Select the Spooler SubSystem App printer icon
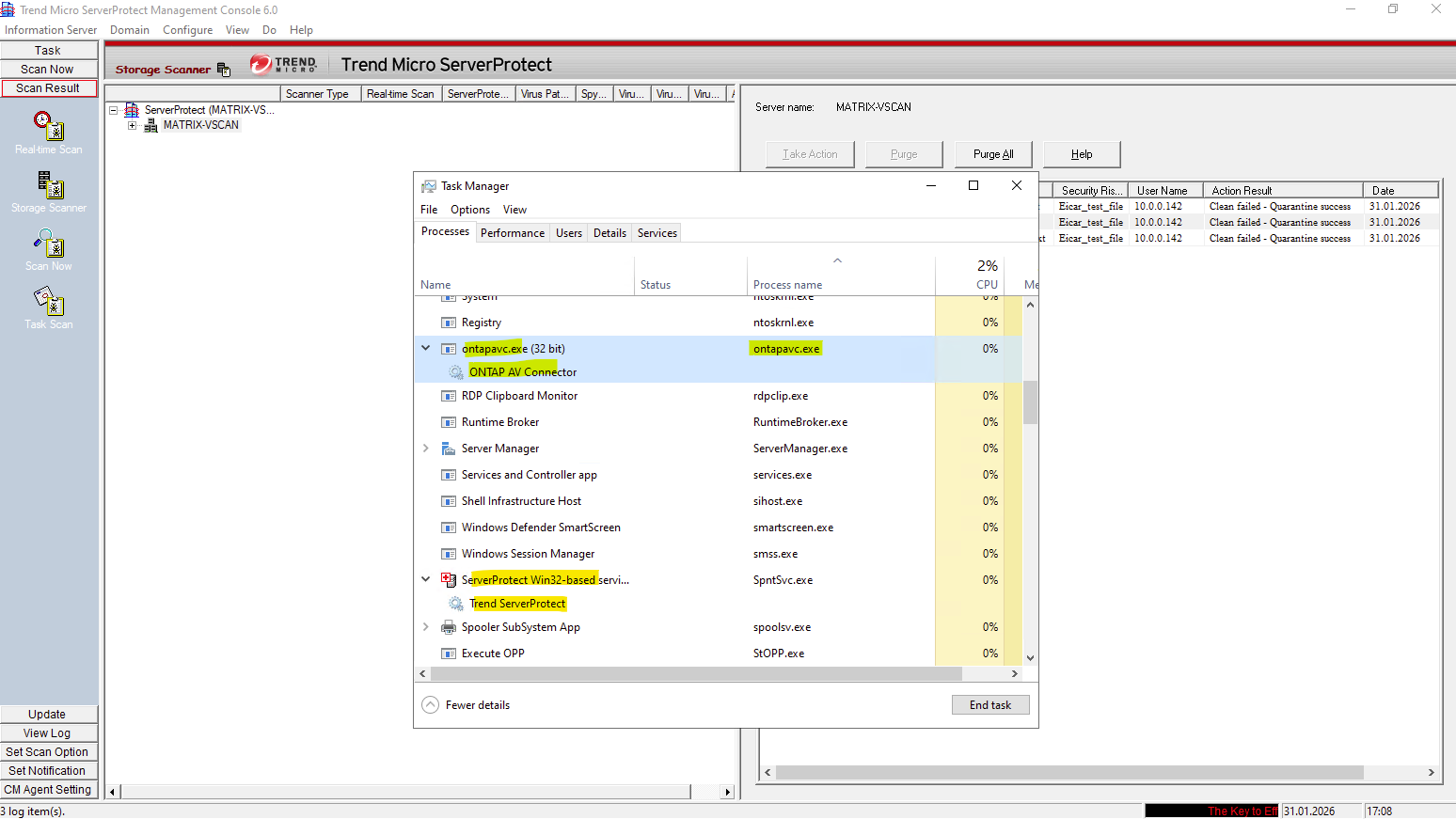This screenshot has height=819, width=1456. (x=449, y=627)
